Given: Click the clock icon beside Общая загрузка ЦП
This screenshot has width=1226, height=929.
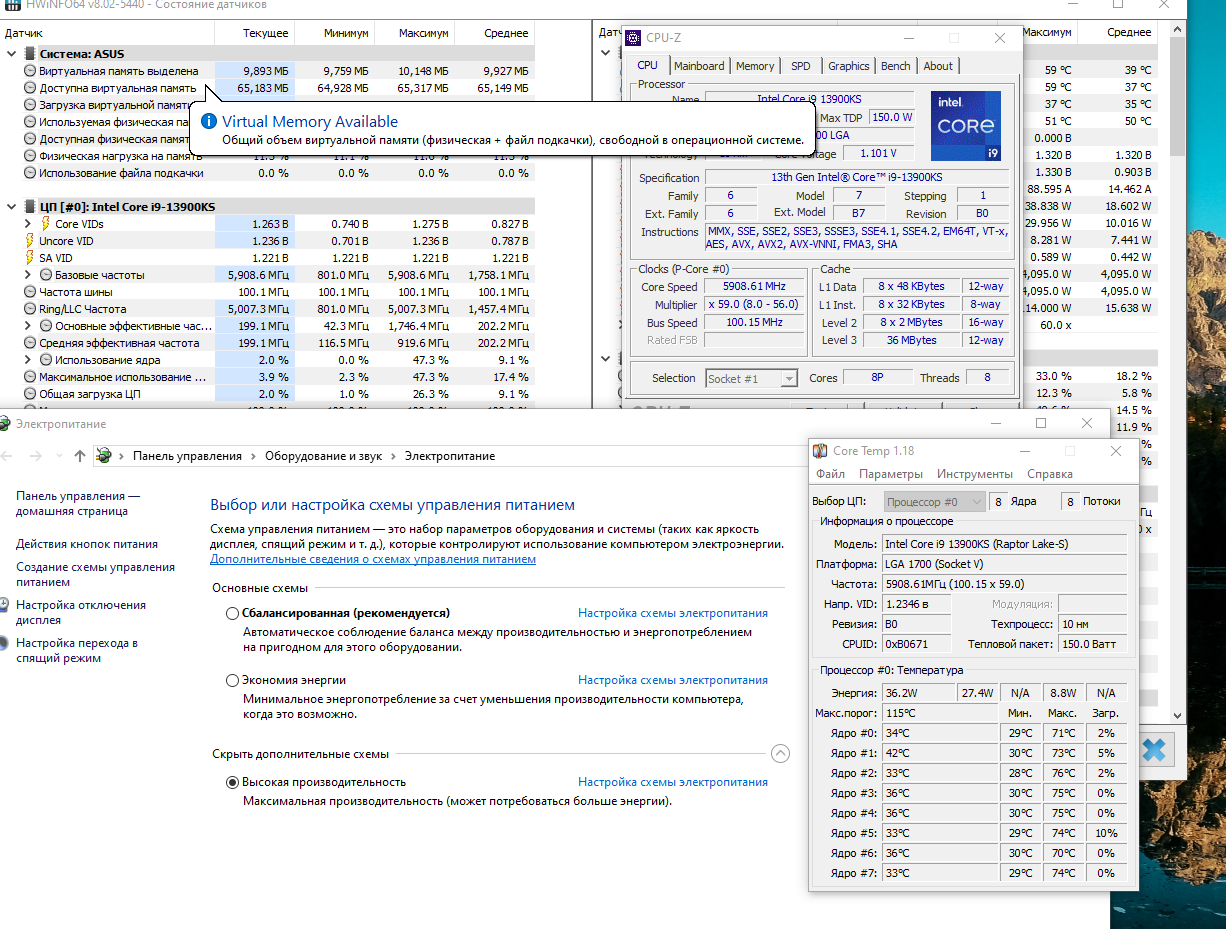Looking at the screenshot, I should tap(30, 394).
